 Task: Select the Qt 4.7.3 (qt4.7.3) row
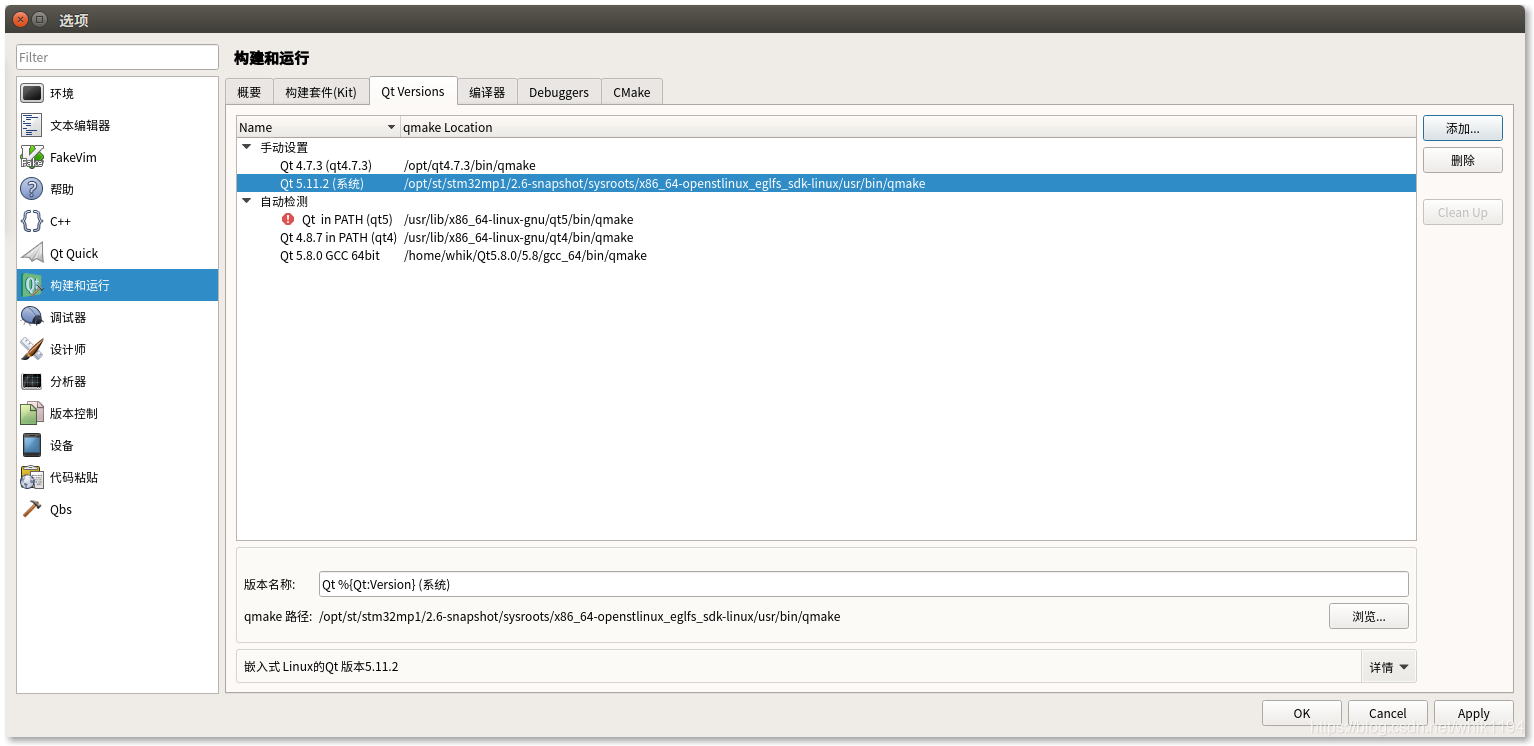826,165
